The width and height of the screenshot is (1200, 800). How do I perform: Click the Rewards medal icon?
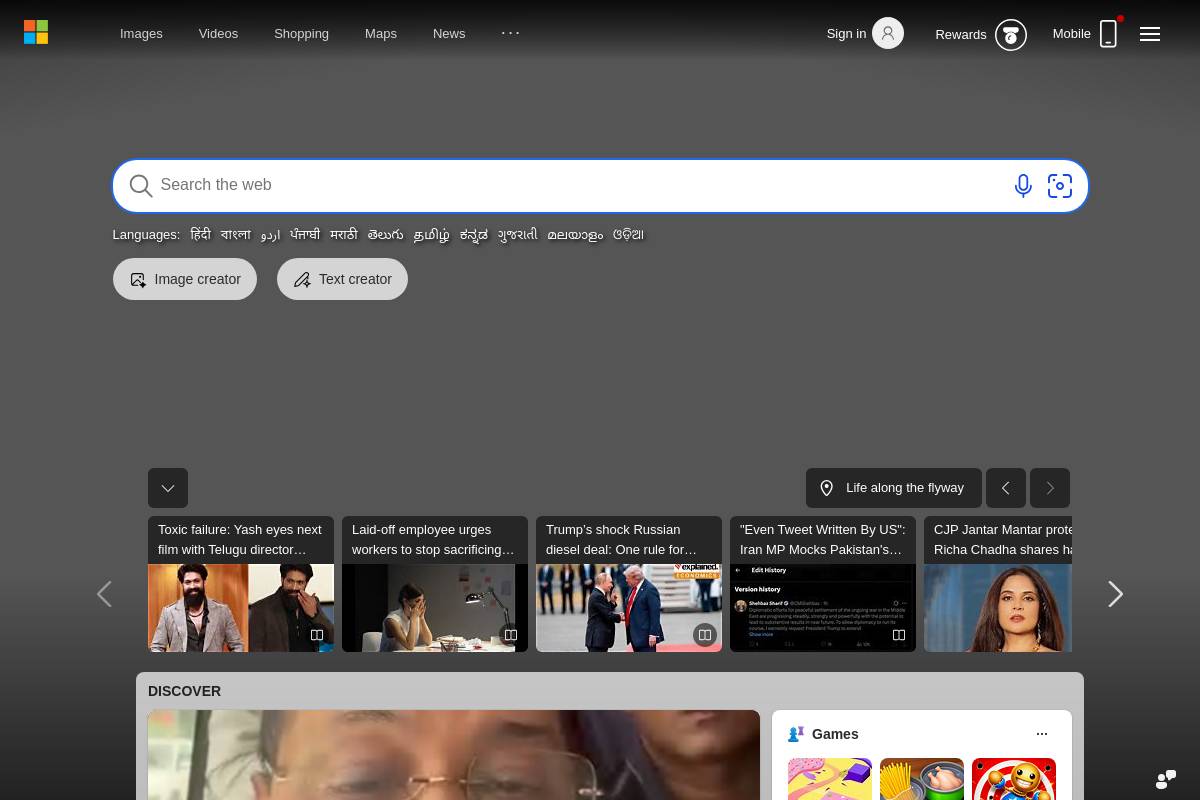(x=1011, y=35)
